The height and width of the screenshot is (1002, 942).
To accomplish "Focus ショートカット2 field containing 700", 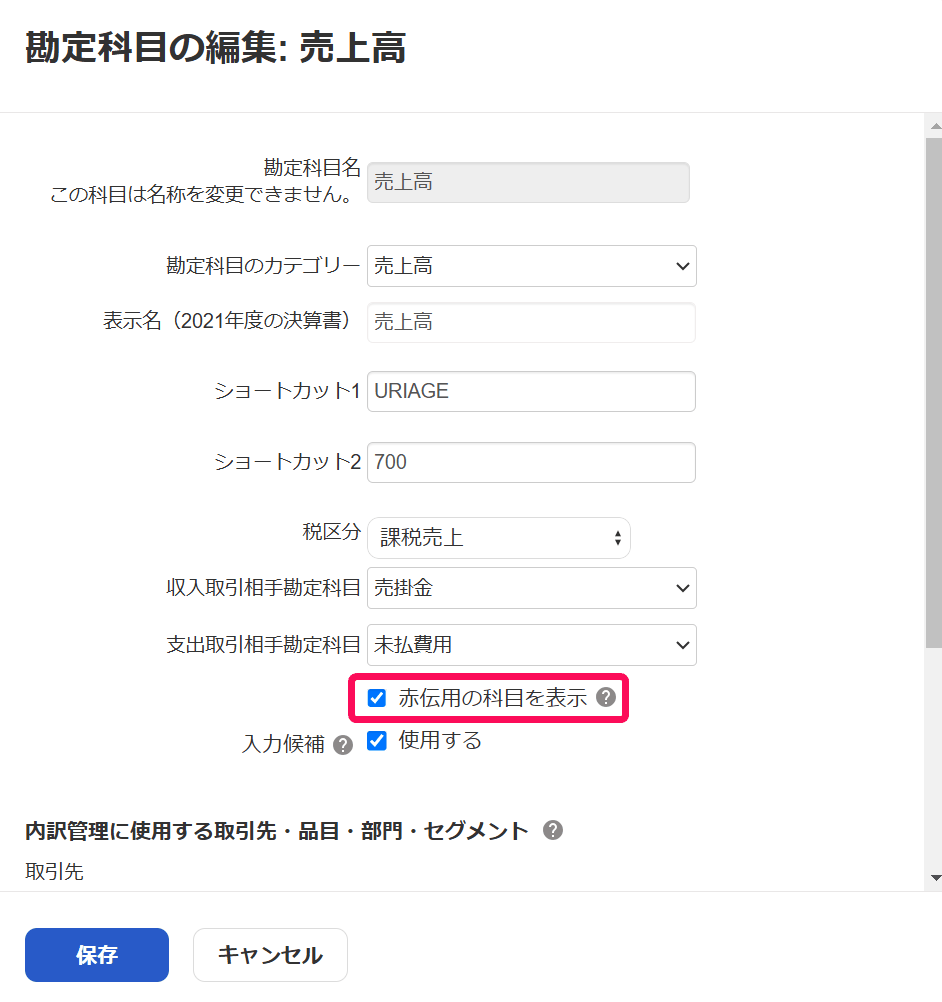I will point(532,462).
